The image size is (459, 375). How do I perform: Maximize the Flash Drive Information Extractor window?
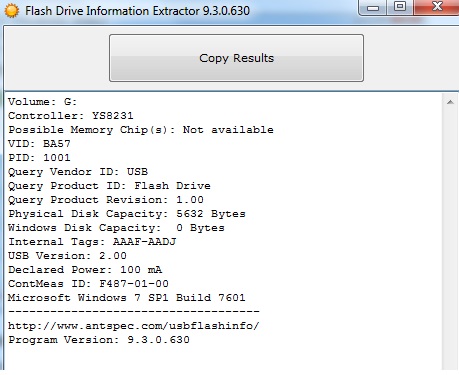pyautogui.click(x=400, y=7)
